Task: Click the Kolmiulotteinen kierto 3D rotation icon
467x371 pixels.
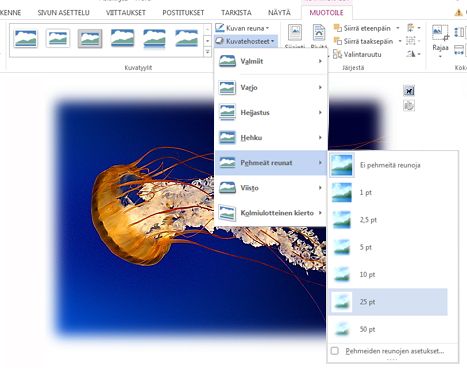Action: tap(227, 213)
